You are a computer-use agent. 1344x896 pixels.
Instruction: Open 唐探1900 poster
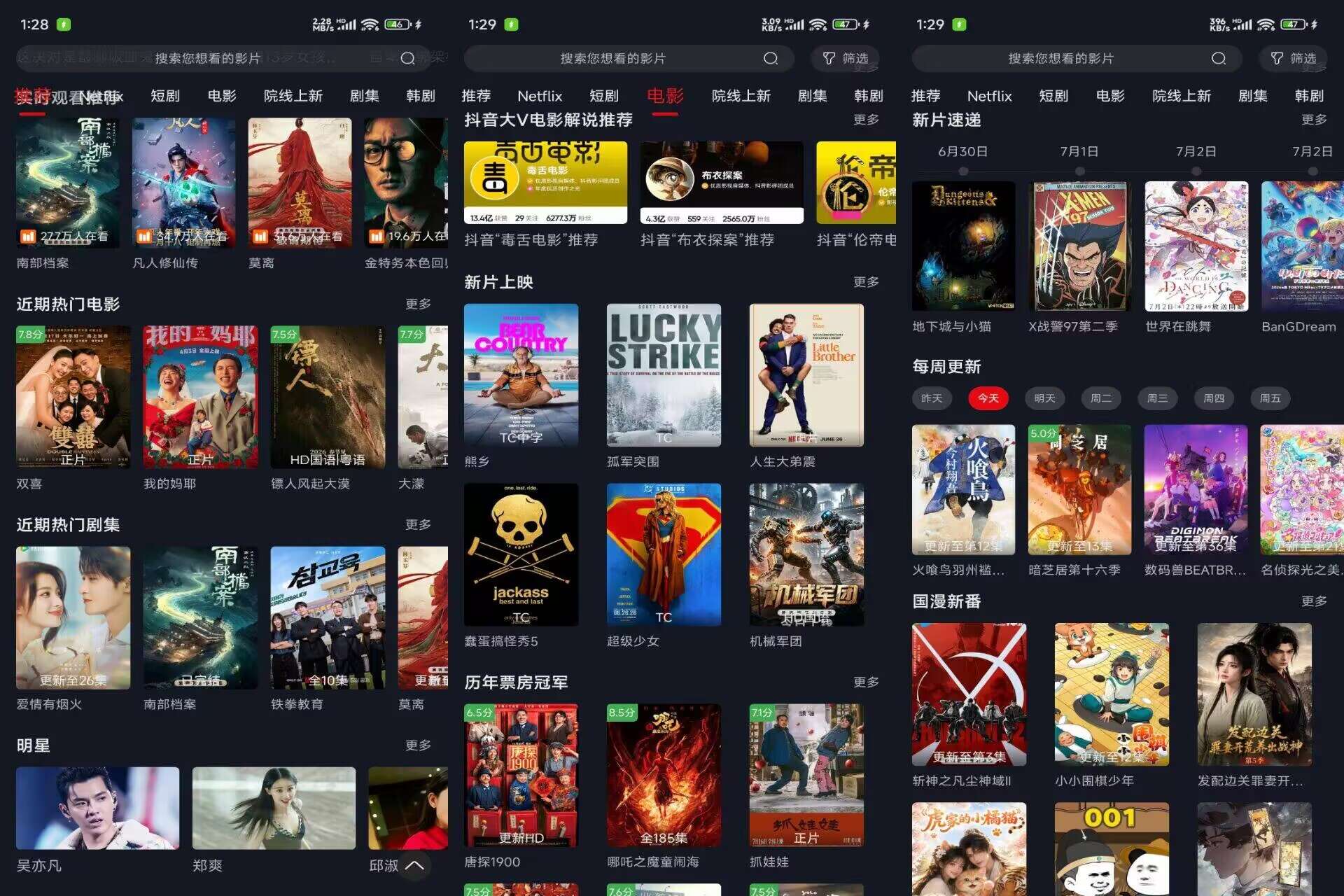(521, 776)
